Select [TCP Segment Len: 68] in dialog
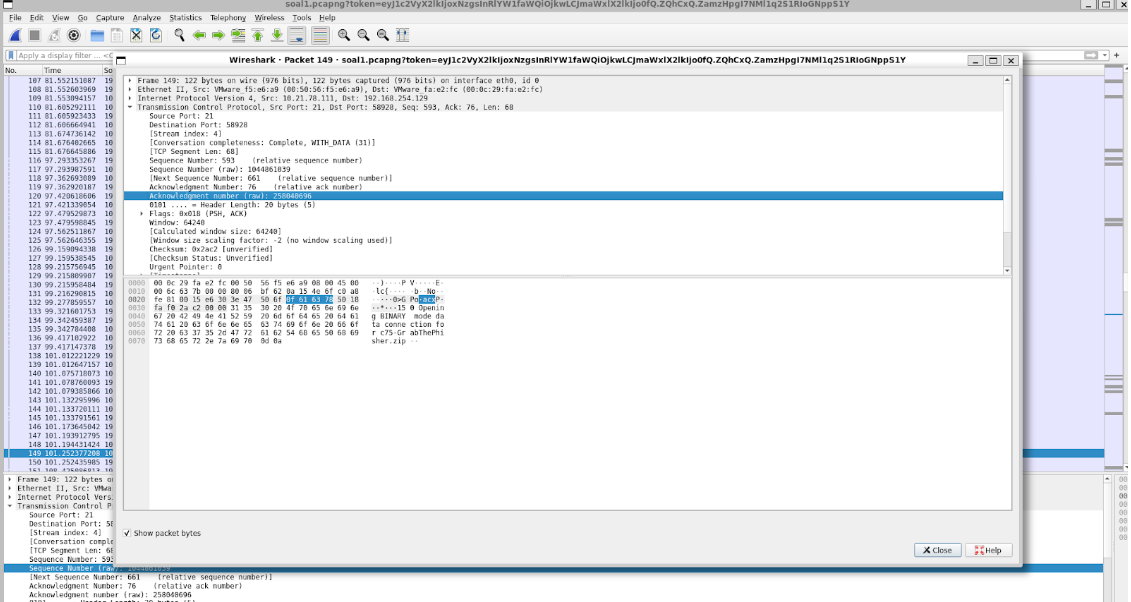 coord(193,151)
